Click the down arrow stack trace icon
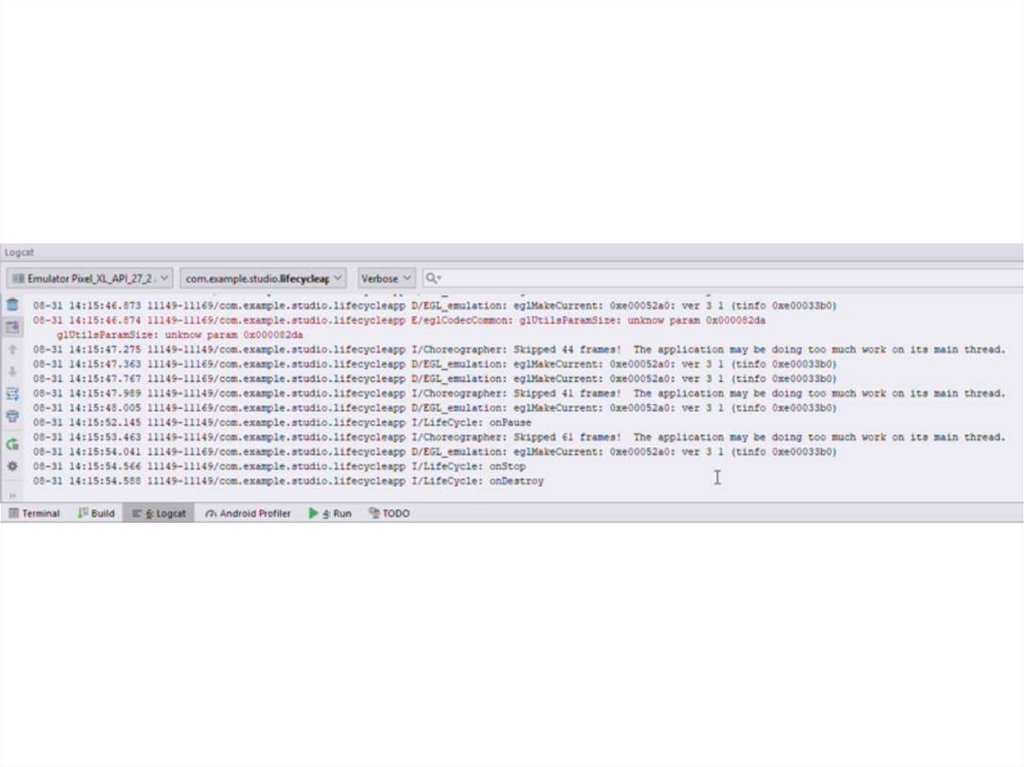The height and width of the screenshot is (767, 1024). 12,372
